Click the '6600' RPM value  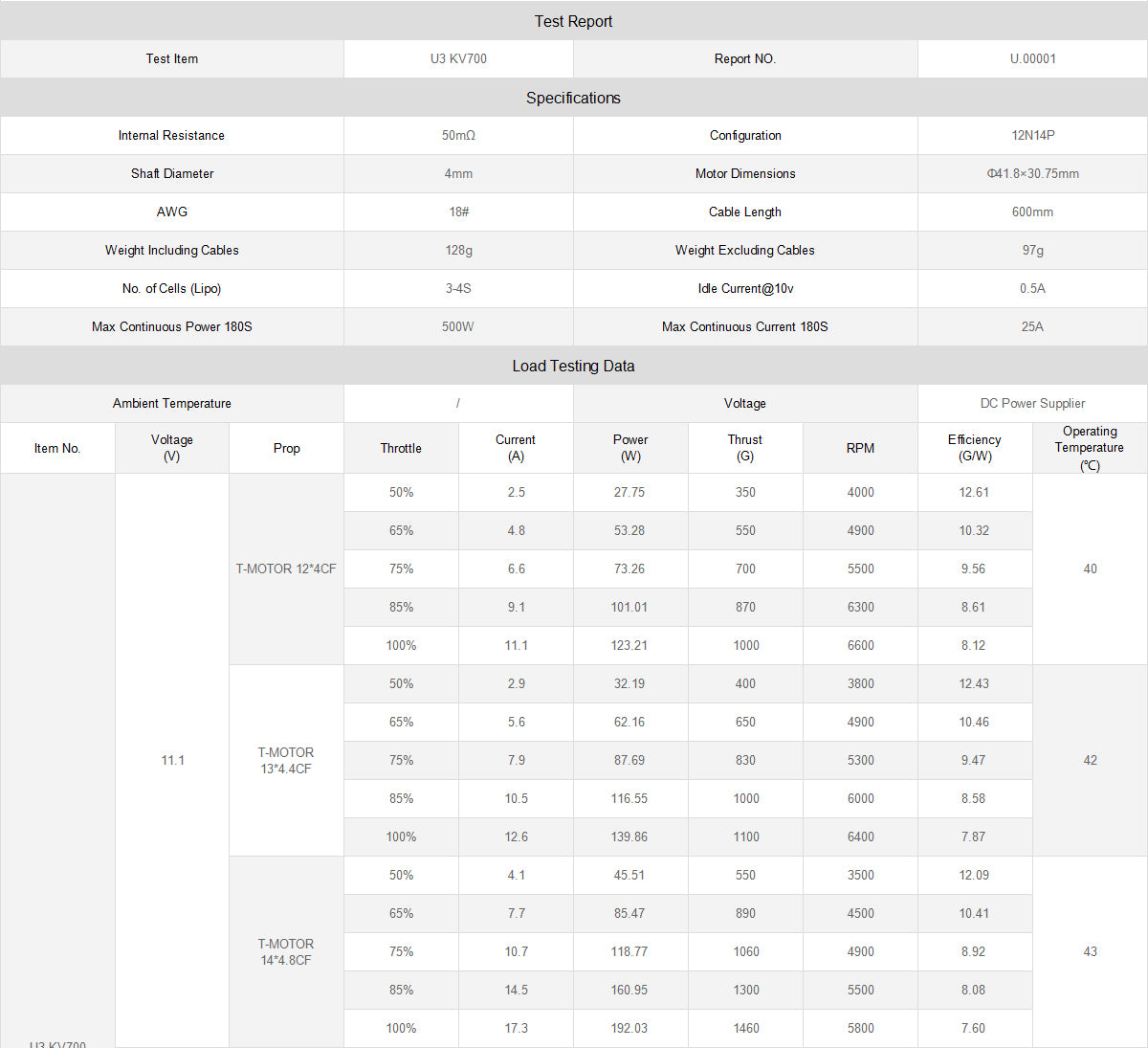[x=860, y=645]
